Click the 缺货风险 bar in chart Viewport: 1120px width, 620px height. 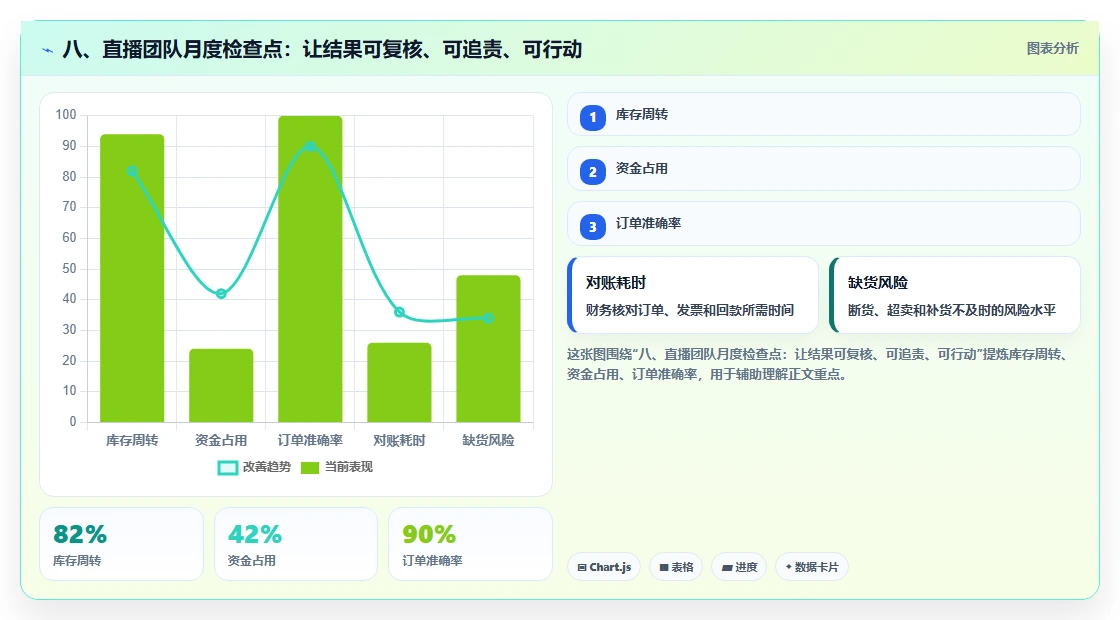pos(489,349)
